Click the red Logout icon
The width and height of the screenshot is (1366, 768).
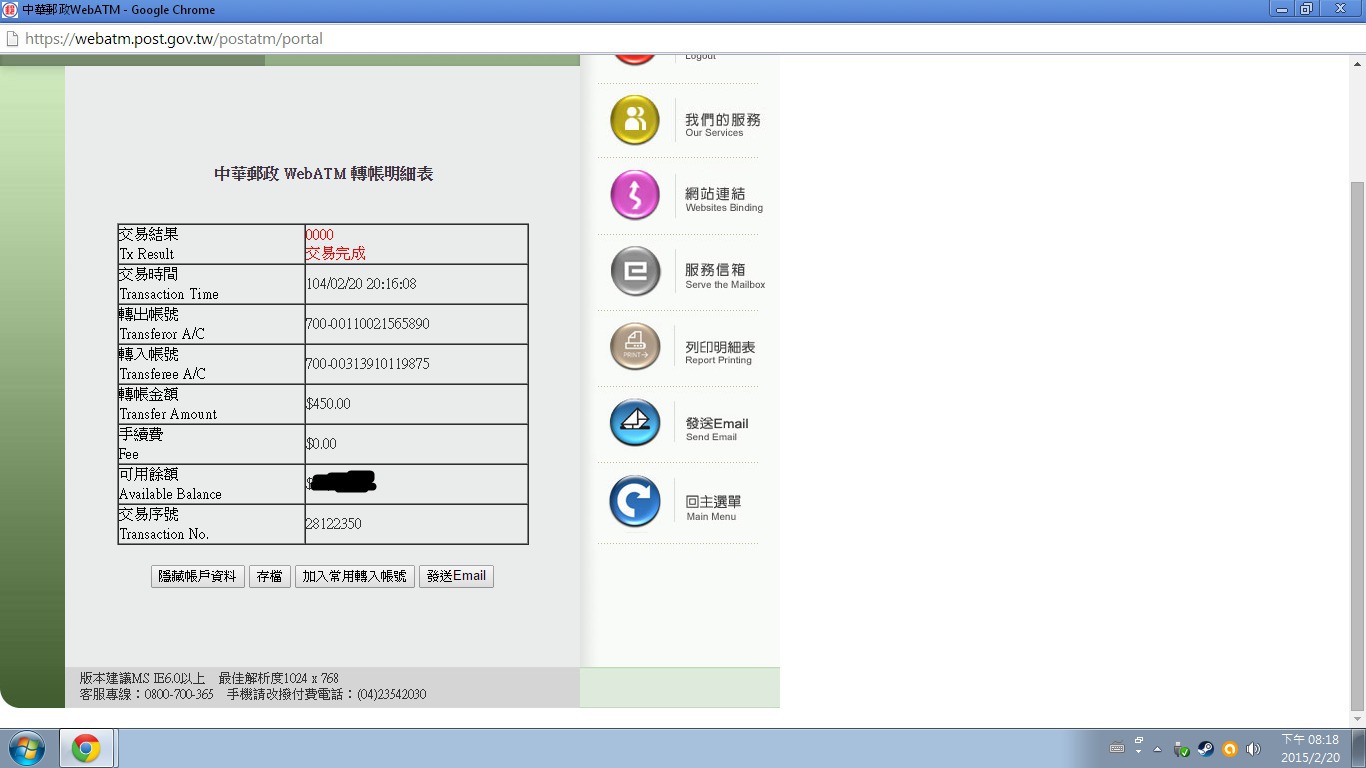point(635,59)
